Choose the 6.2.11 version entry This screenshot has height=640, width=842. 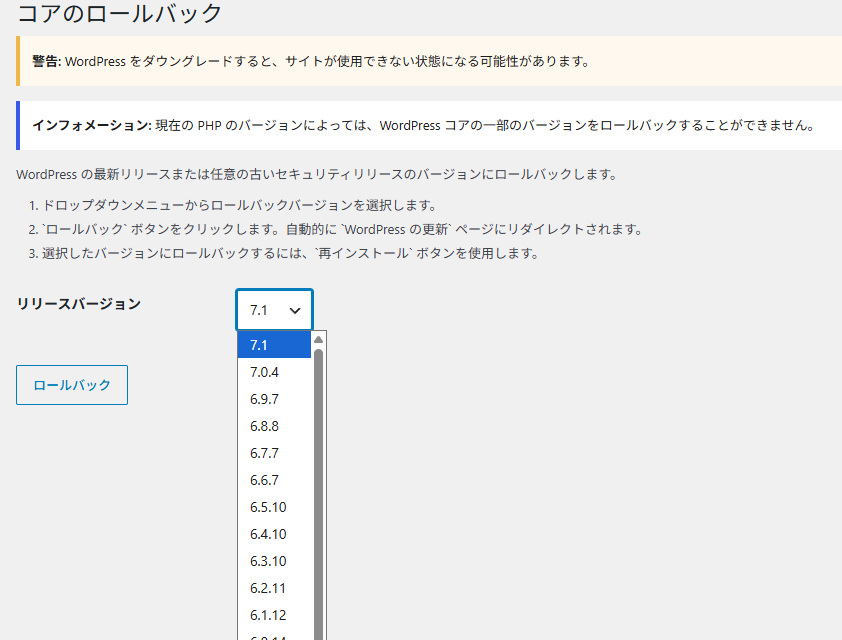[x=274, y=588]
